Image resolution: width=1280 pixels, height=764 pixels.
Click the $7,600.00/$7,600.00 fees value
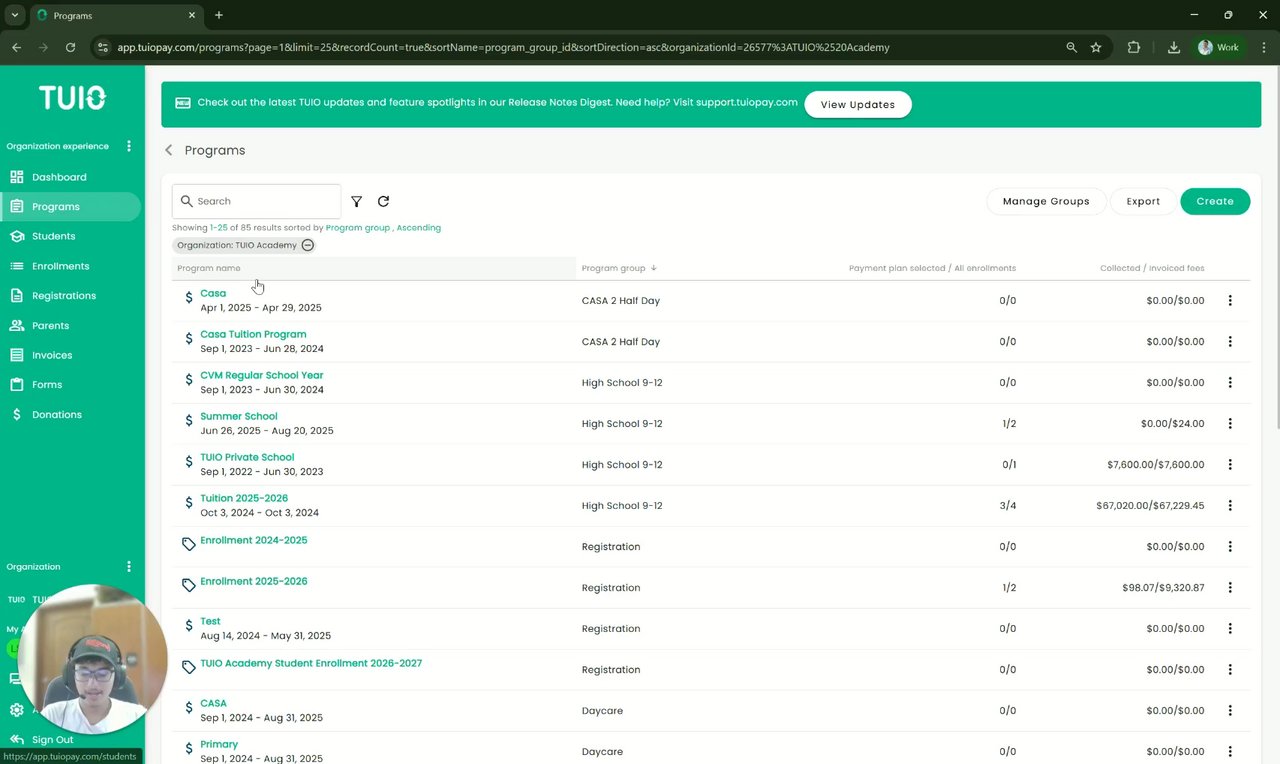coord(1156,464)
